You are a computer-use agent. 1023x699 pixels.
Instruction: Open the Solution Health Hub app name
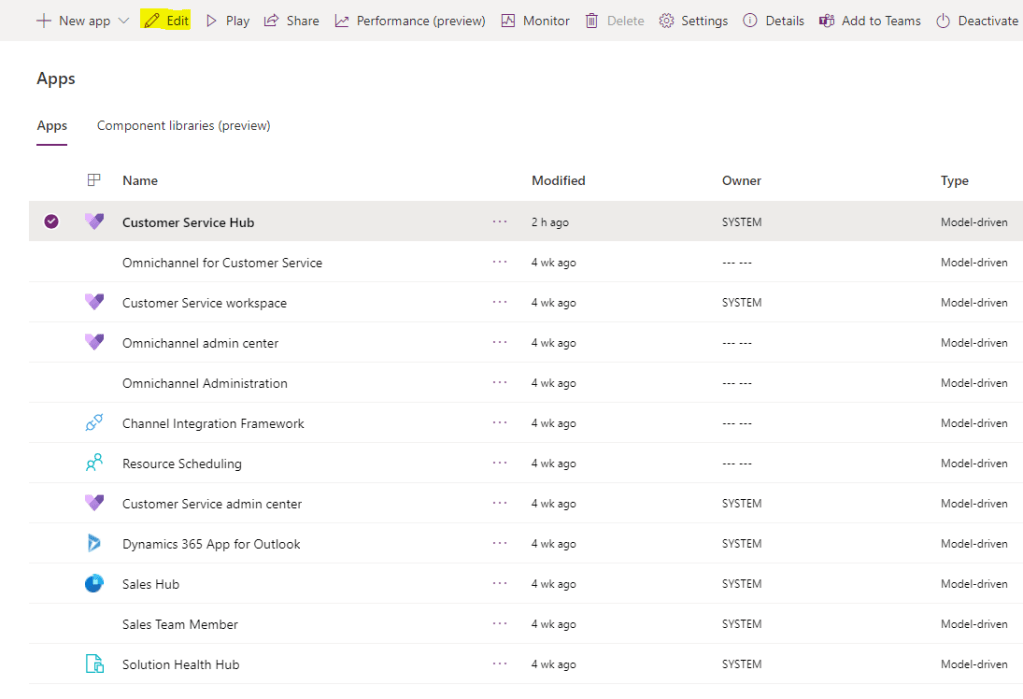(x=181, y=664)
